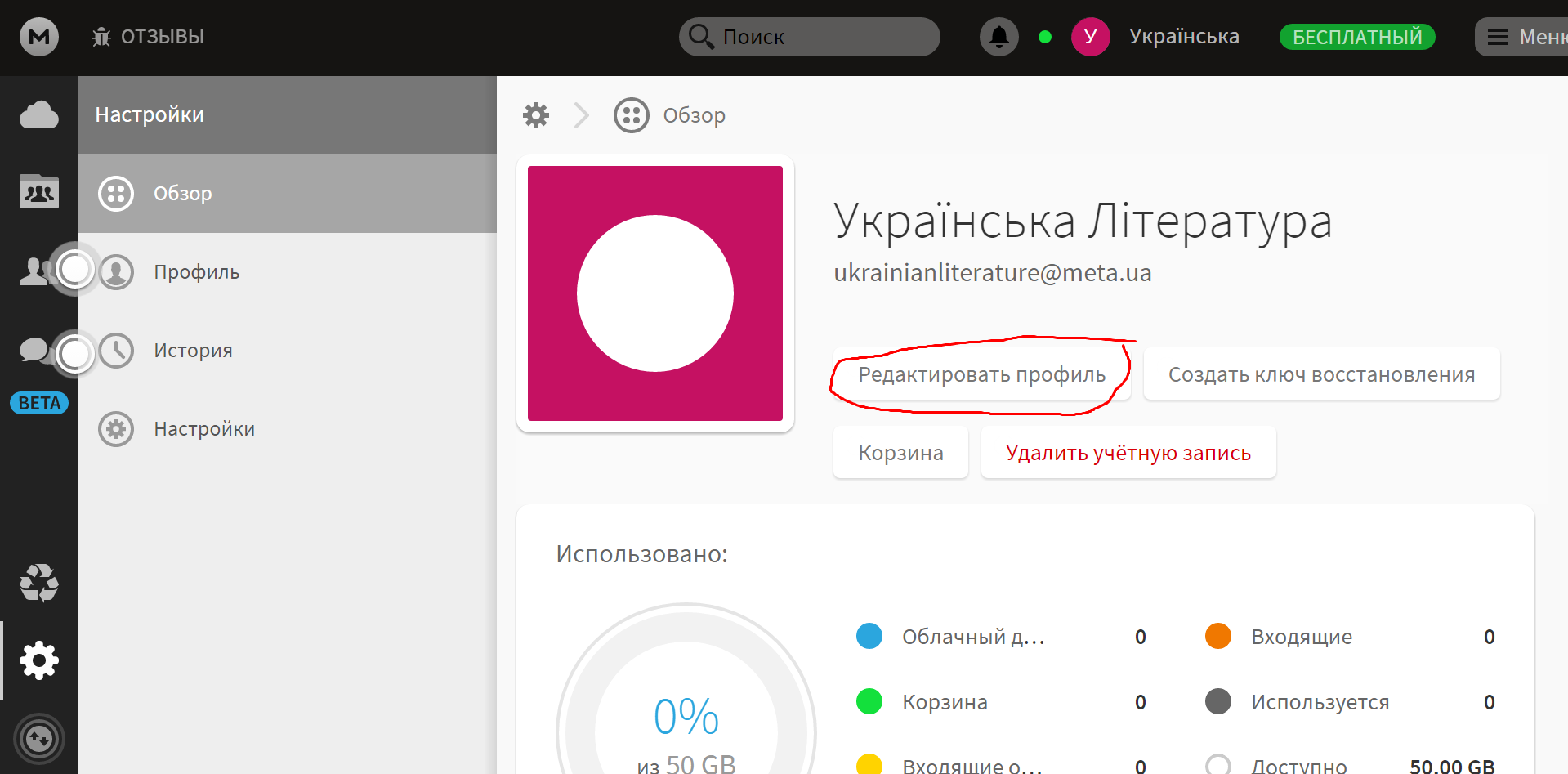This screenshot has height=774, width=1568.
Task: Open the bug feedback ОТЗЫВЫ icon
Action: coord(101,37)
